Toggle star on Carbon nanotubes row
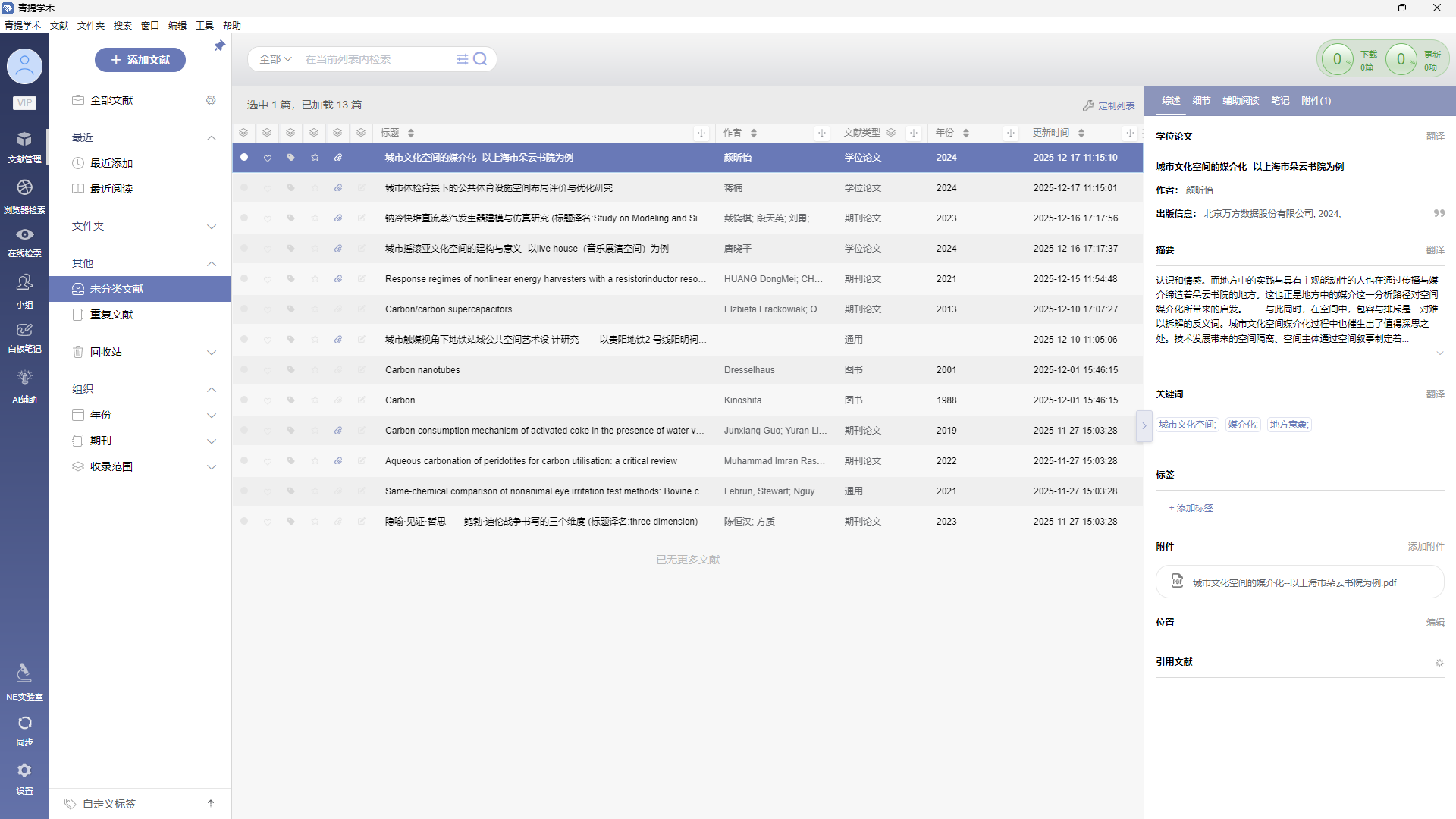Image resolution: width=1456 pixels, height=819 pixels. [x=315, y=370]
